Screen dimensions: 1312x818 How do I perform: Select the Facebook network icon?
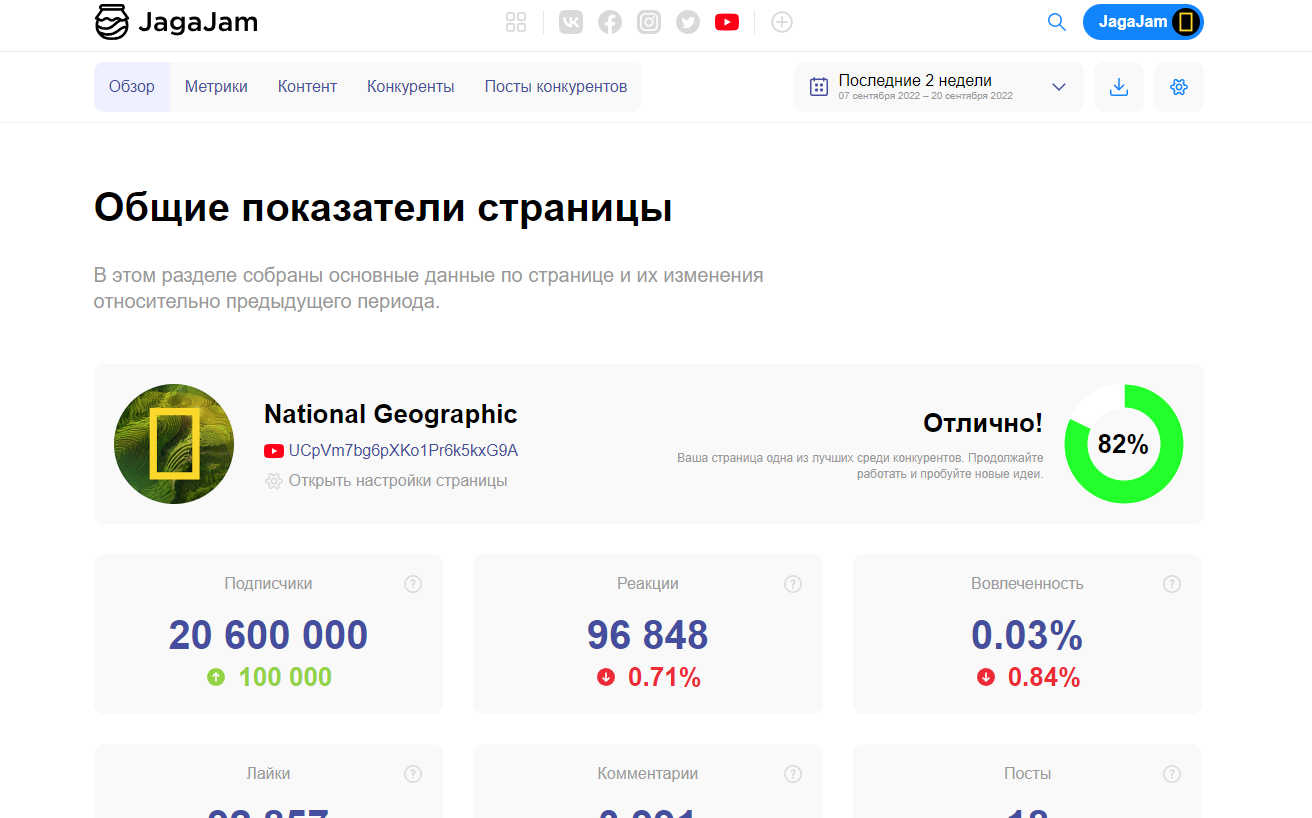click(x=609, y=21)
